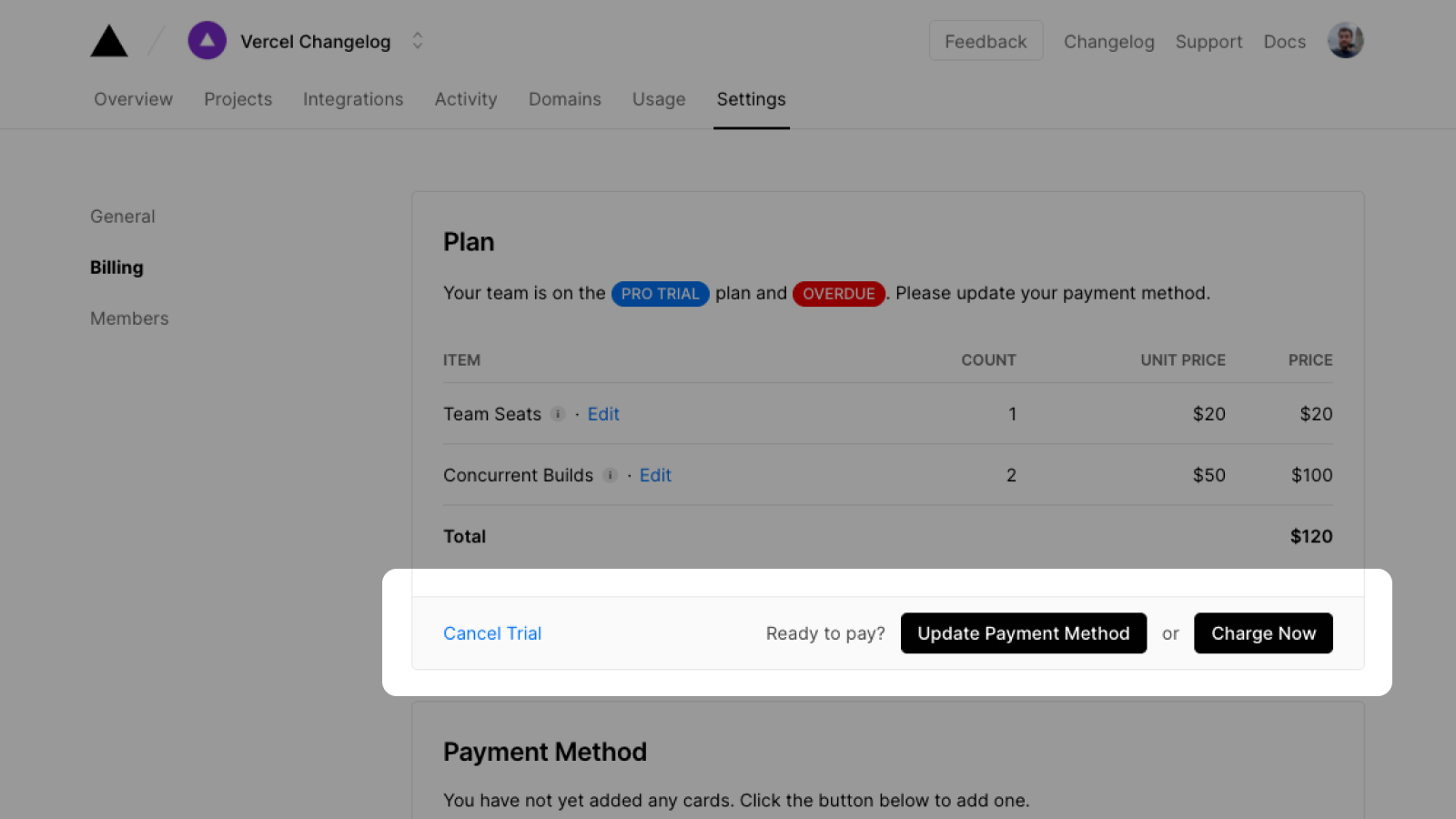
Task: Click the Cancel Trial link
Action: 492,633
